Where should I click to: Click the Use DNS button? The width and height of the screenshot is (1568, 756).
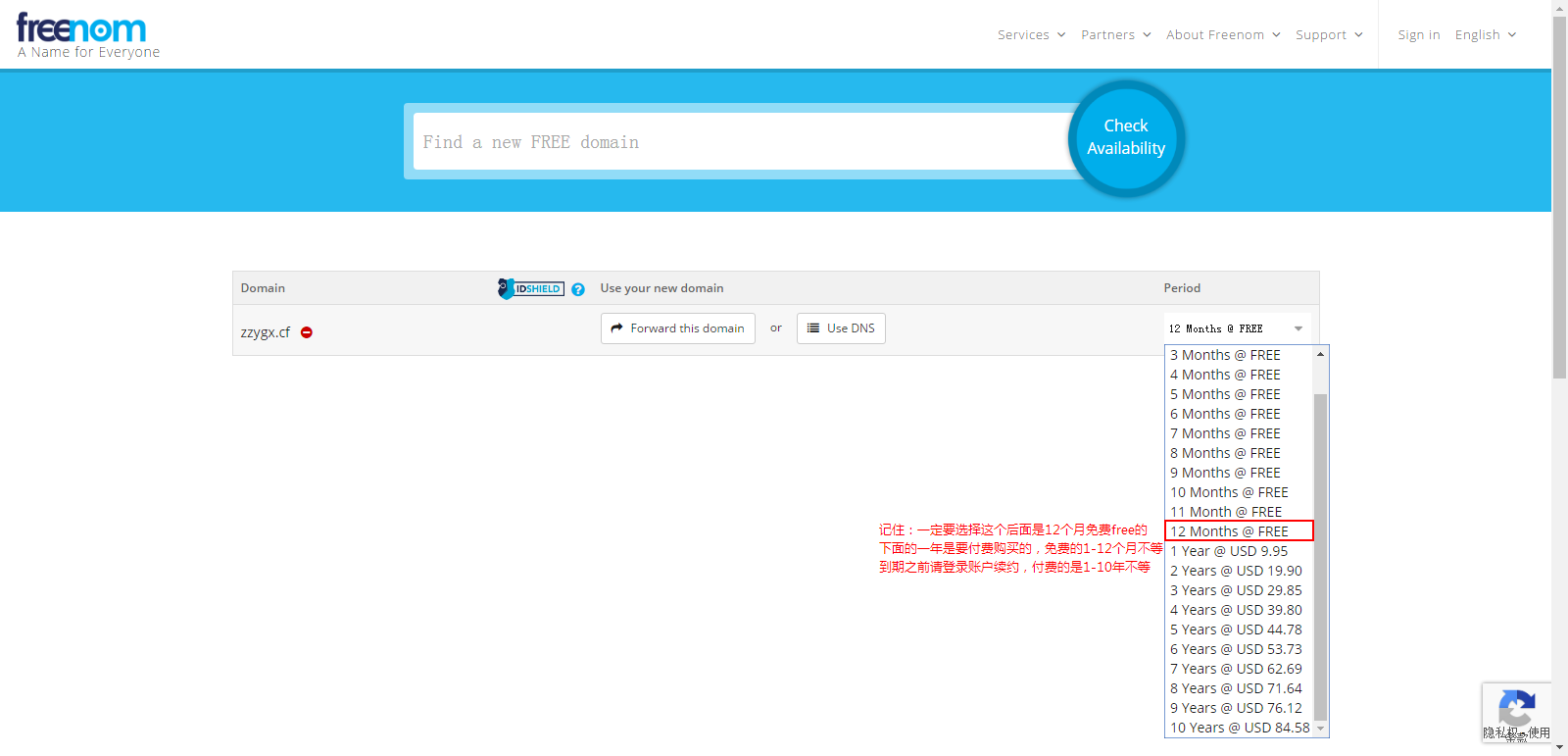click(x=841, y=328)
